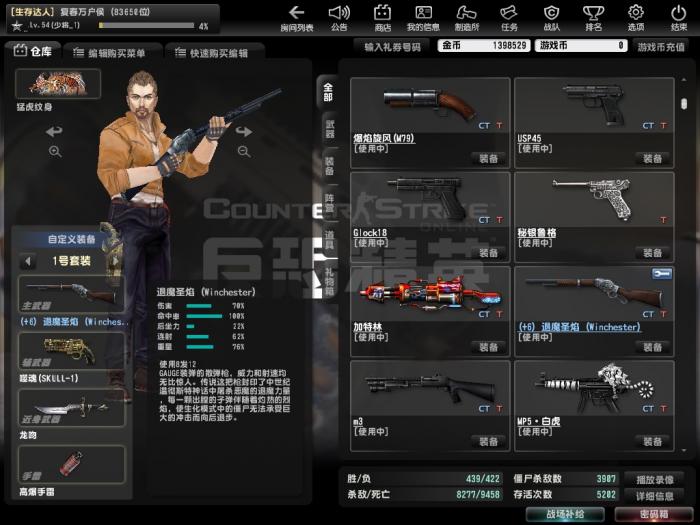Select the Faction (阵营) category tab
The image size is (700, 525).
(x=329, y=203)
